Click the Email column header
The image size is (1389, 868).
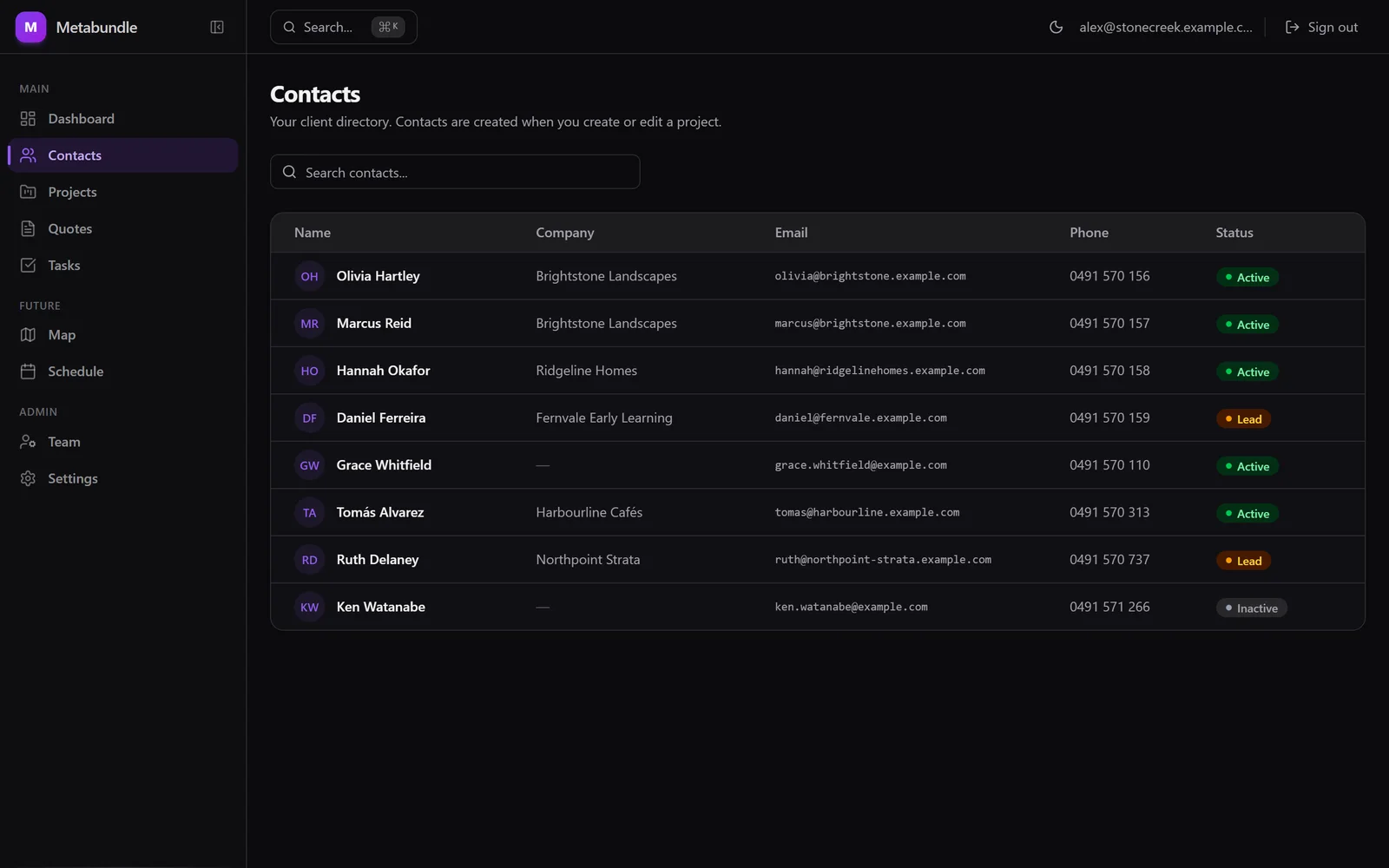791,233
